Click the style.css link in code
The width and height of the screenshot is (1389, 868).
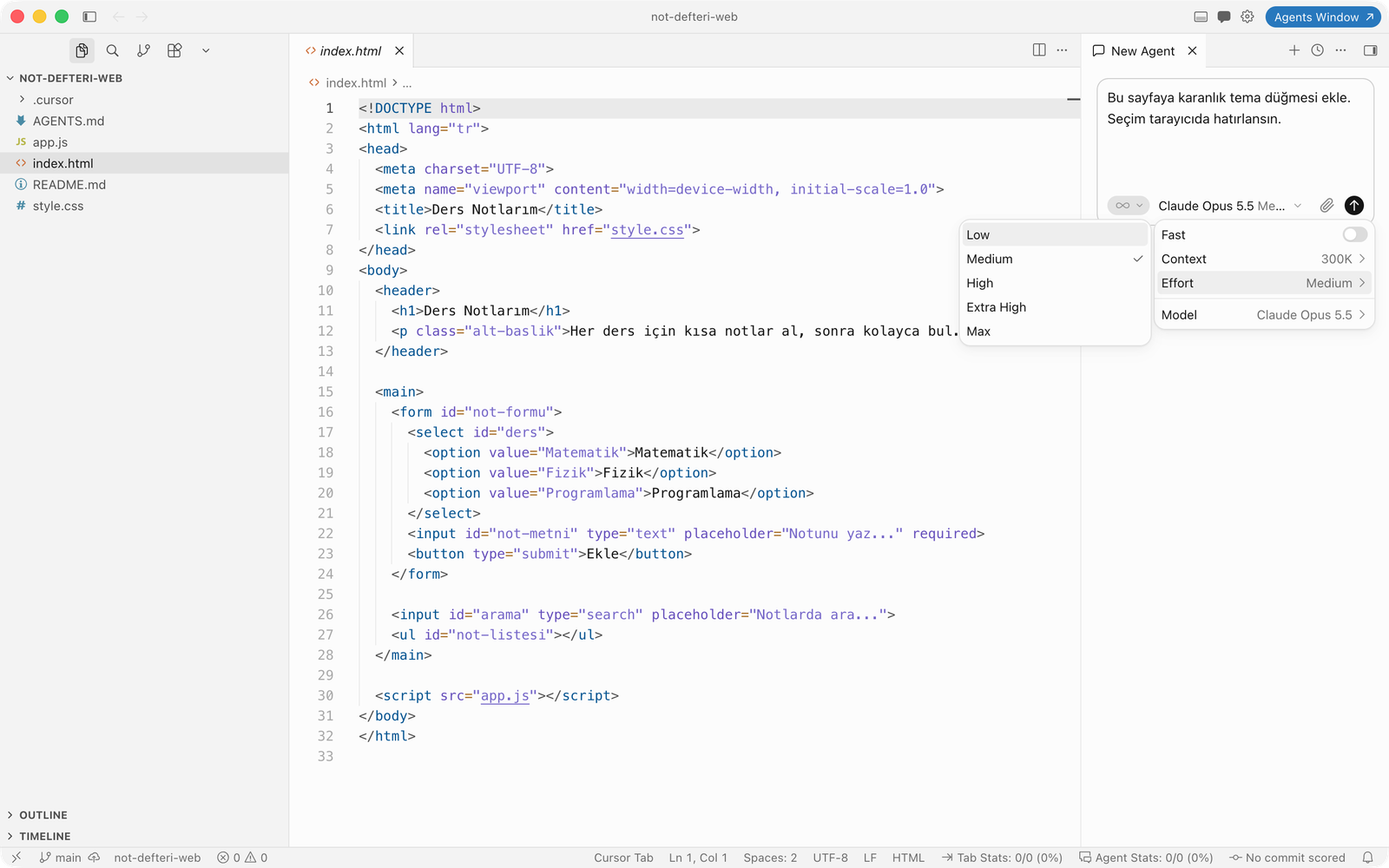click(648, 230)
